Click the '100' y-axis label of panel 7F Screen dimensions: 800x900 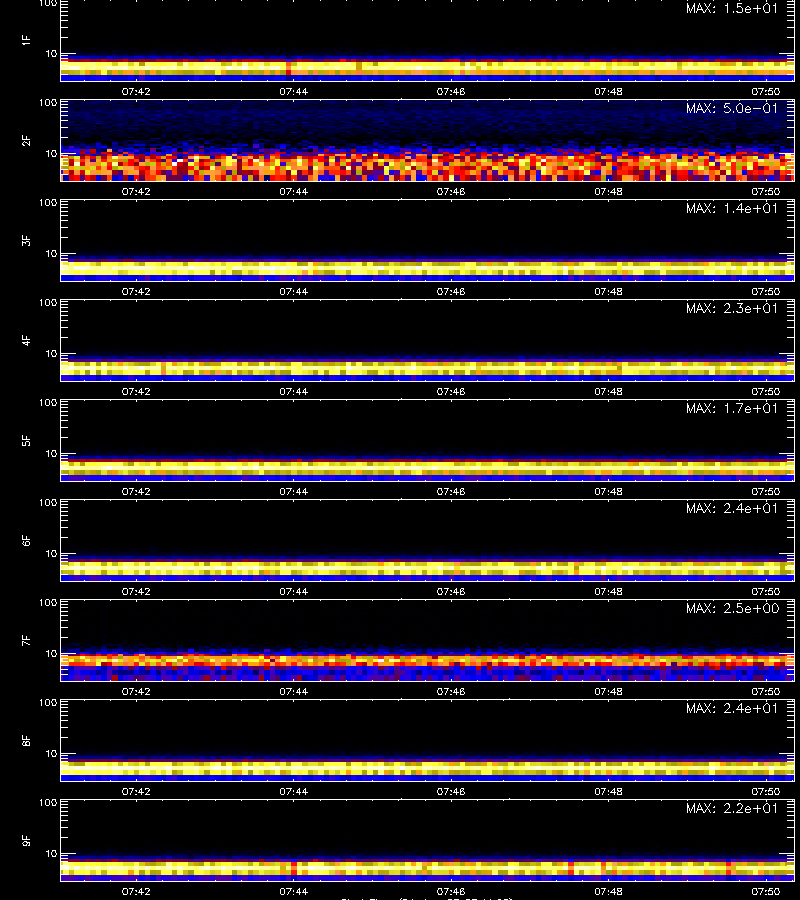48,603
